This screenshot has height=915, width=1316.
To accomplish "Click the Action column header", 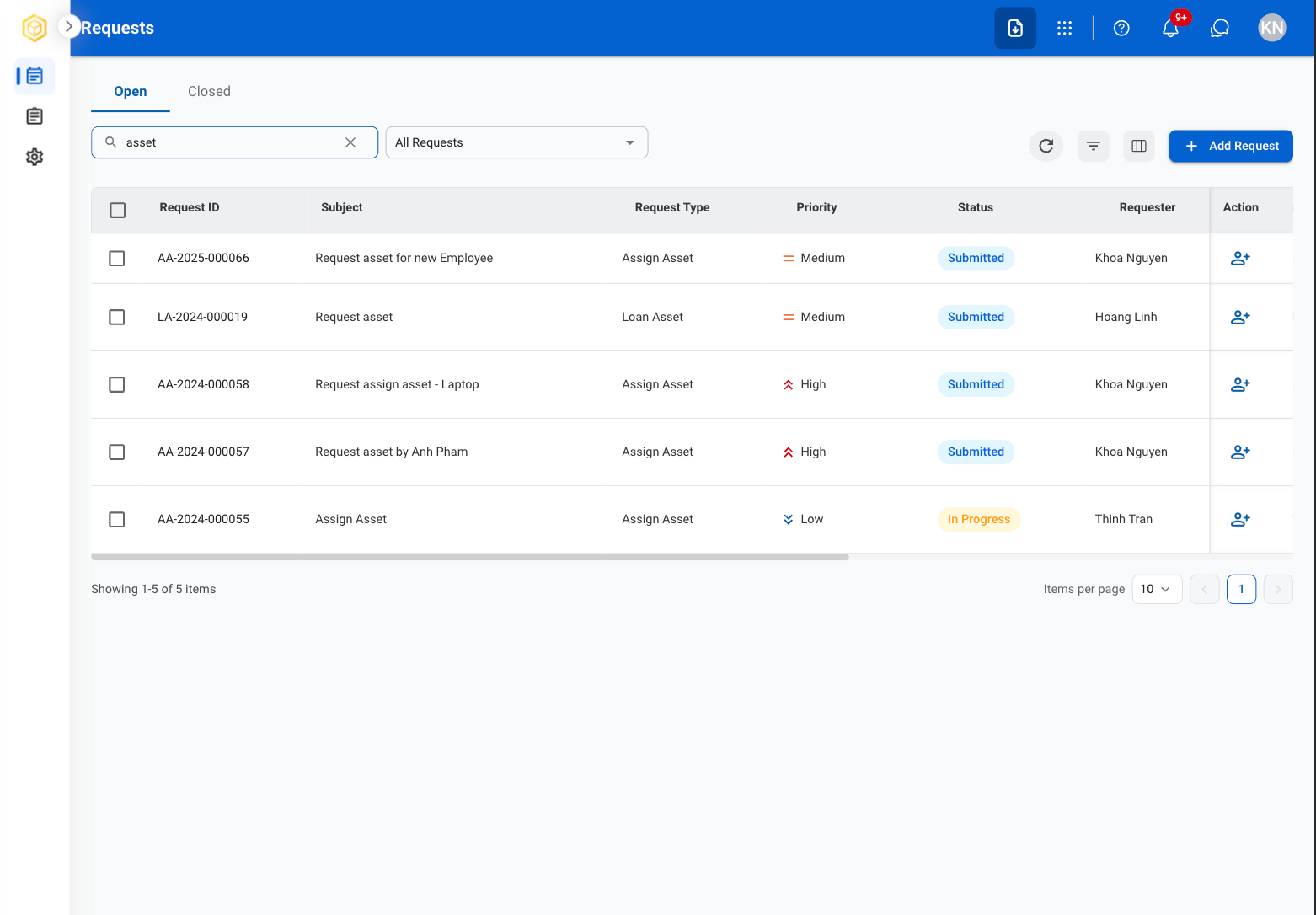I will tap(1241, 207).
